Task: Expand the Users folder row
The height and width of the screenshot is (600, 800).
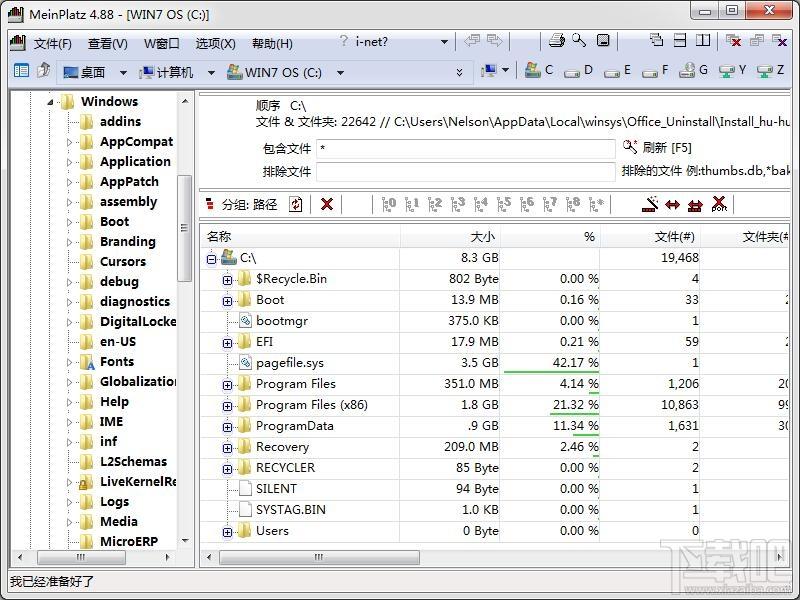Action: (228, 532)
